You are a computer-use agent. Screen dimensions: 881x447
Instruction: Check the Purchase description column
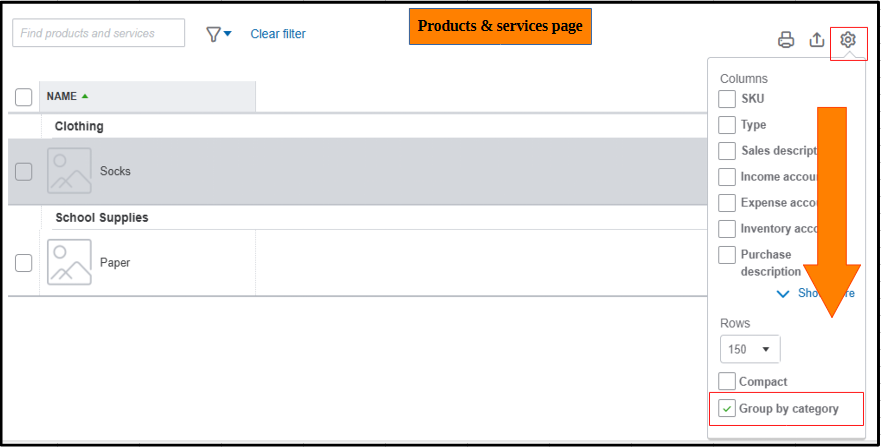tap(728, 255)
